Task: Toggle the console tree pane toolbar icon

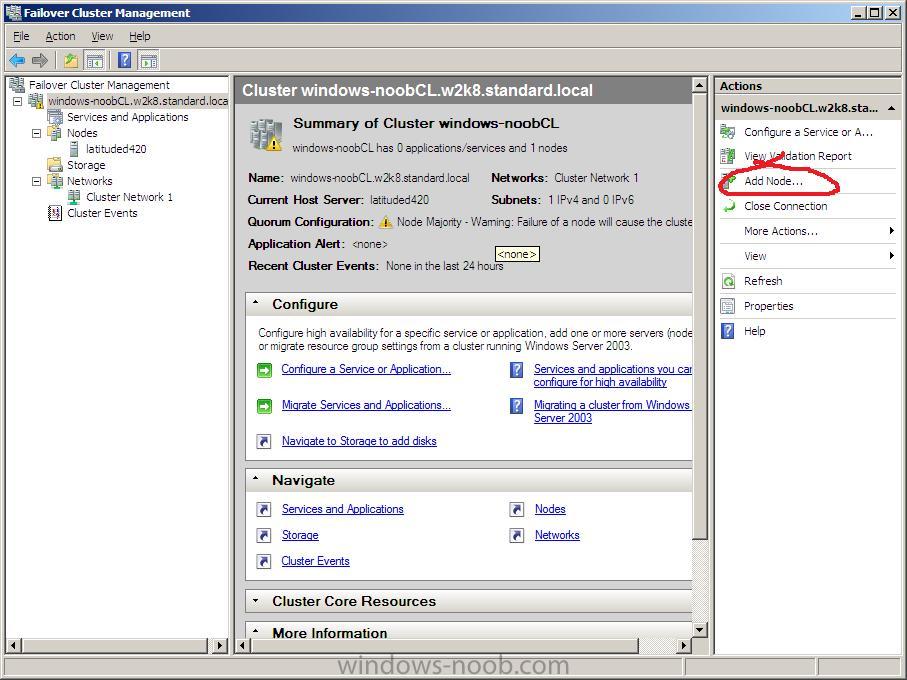Action: [x=94, y=60]
